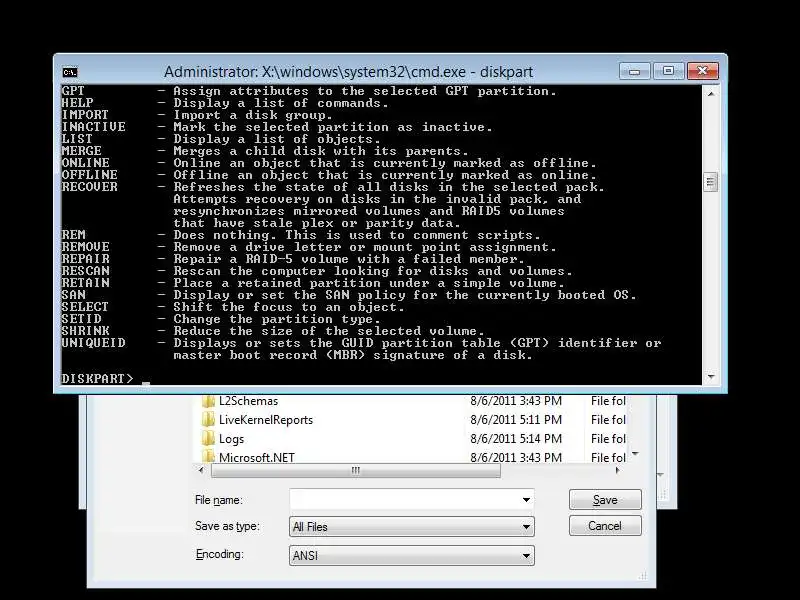Click the cmd window scroll down arrow

coord(711,377)
